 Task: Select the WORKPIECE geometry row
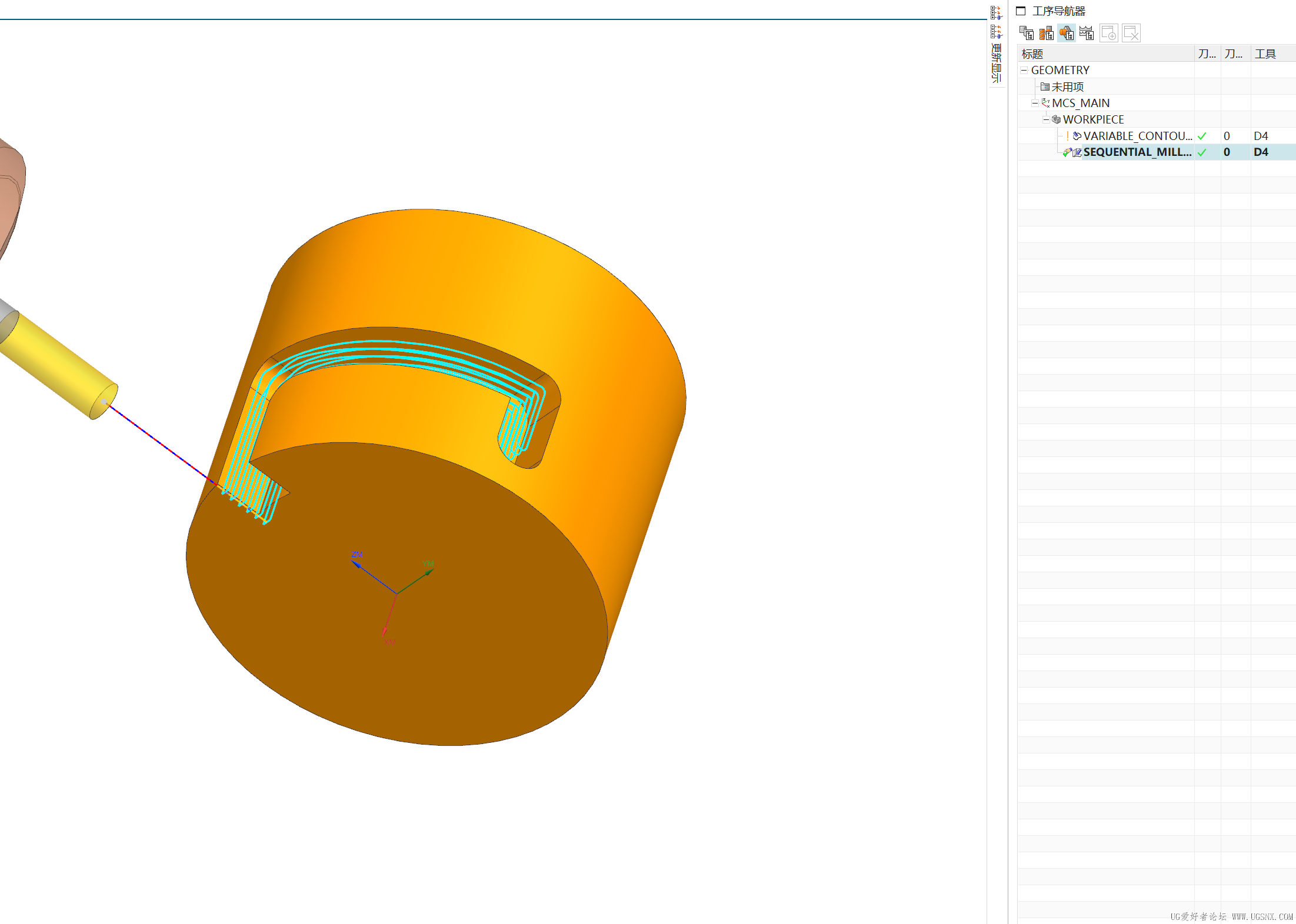tap(1157, 119)
